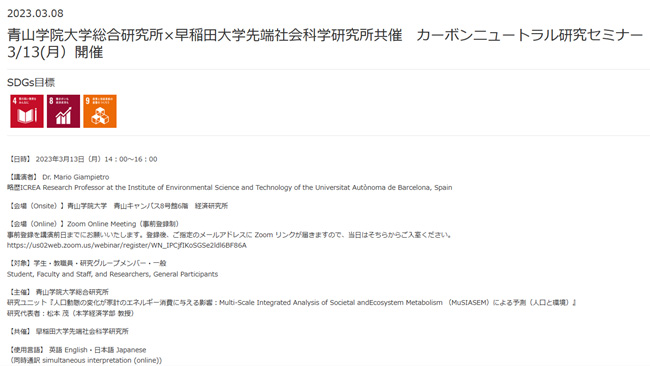Click the 事前登録 instruction sentence
Viewport: 650px width, 366px height.
[x=229, y=235]
